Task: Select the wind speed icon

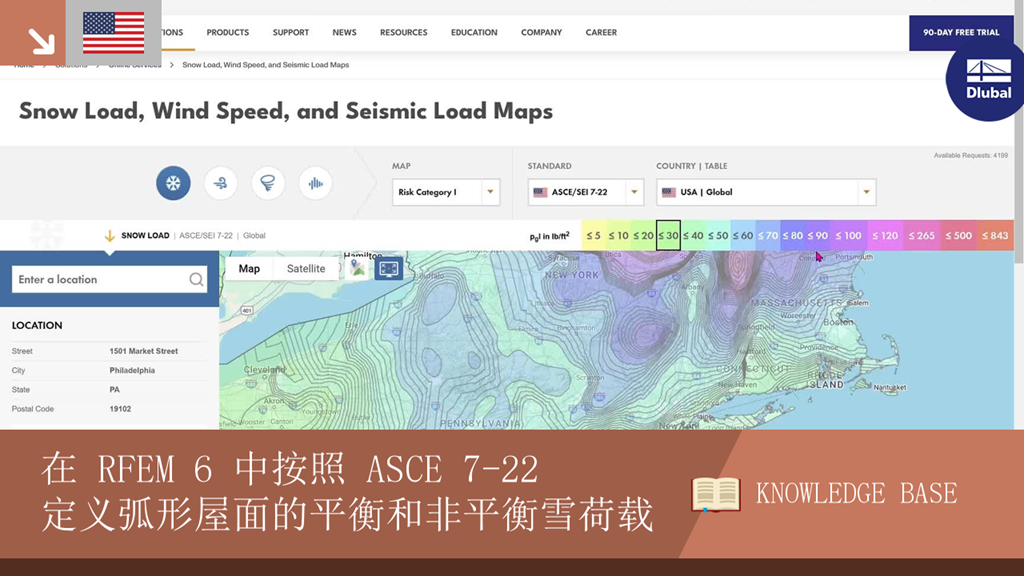Action: point(221,183)
